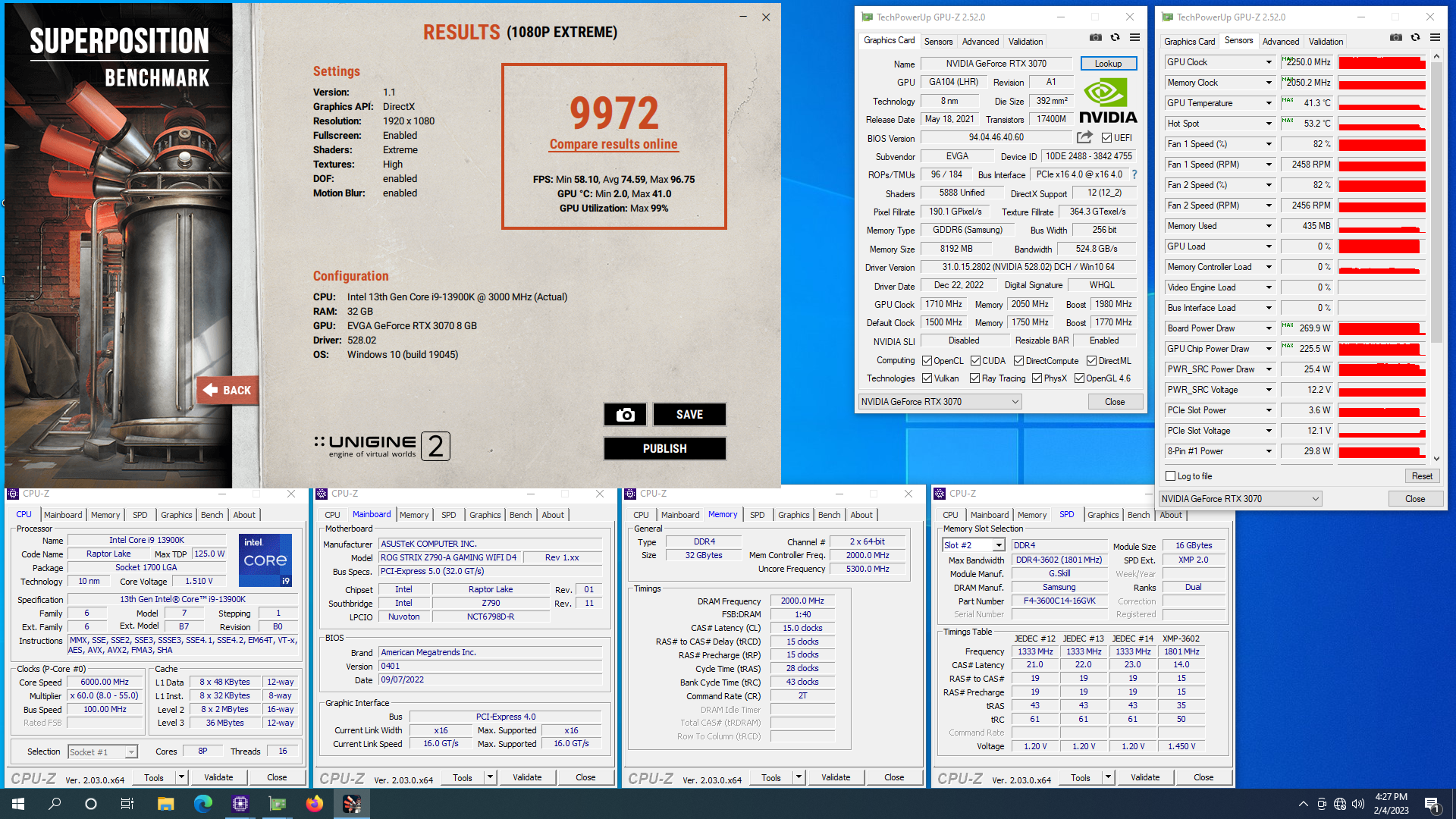Open the GPU selector dropdown in GPU-Z Graphics Card window
The width and height of the screenshot is (1456, 819).
click(940, 402)
